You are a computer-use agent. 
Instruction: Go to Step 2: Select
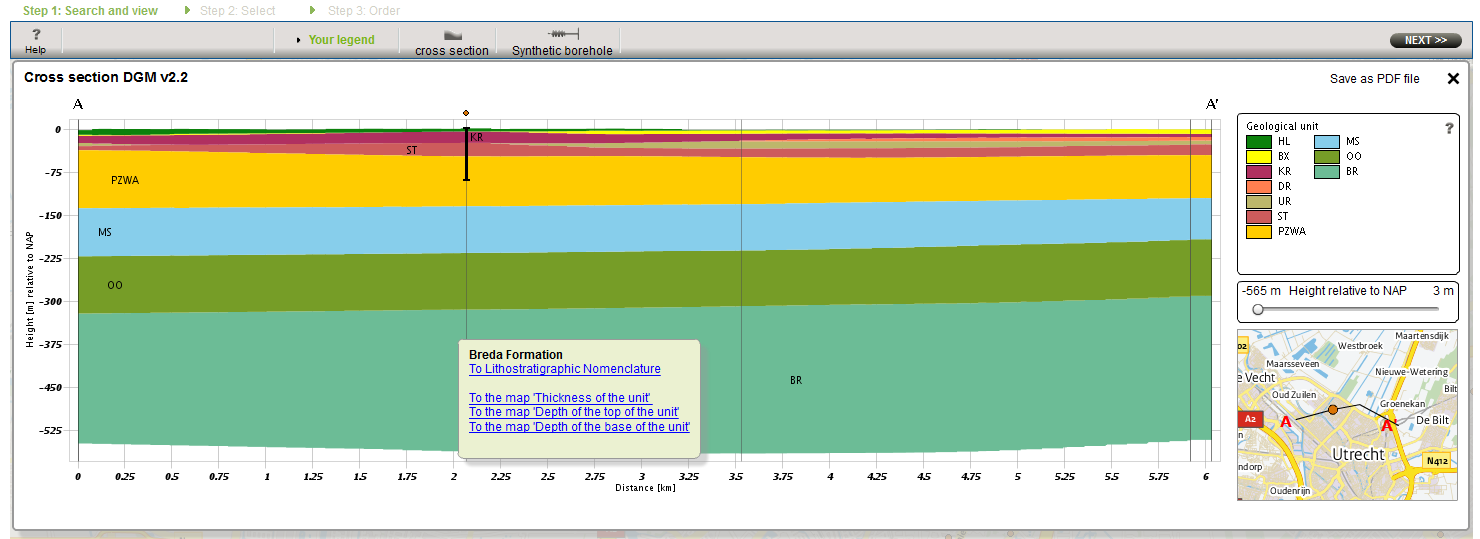[236, 11]
